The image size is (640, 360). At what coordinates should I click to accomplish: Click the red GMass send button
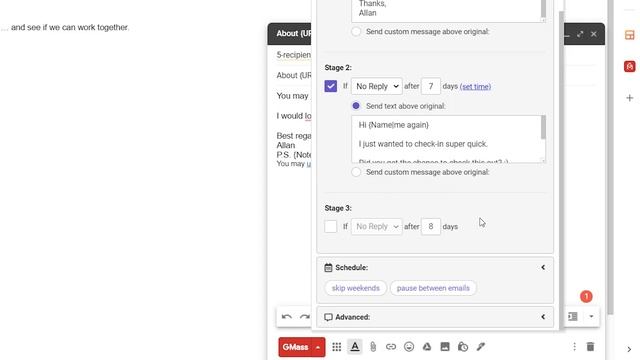click(295, 347)
